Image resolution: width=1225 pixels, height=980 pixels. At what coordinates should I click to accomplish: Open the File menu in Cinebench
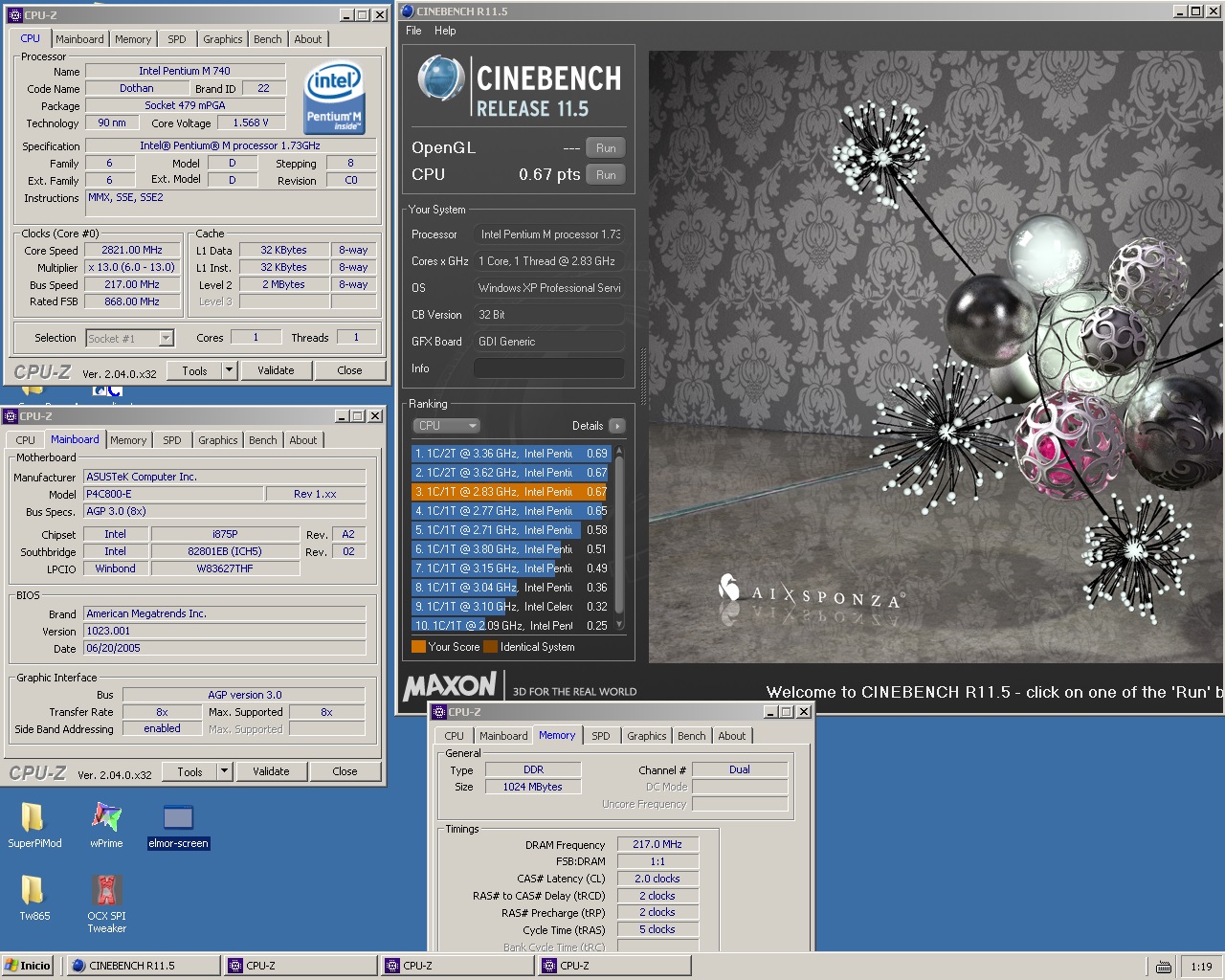413,31
